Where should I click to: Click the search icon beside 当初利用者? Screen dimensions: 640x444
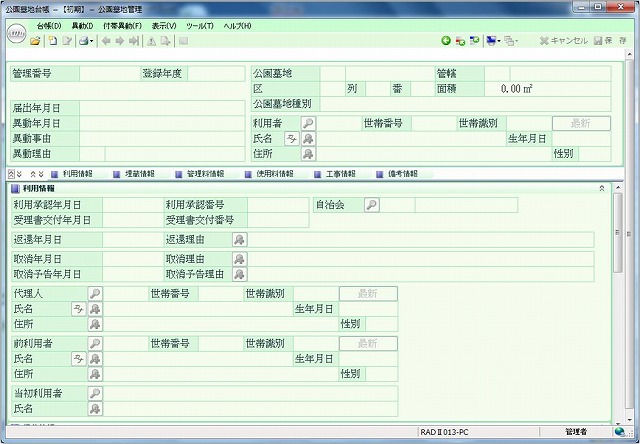click(x=95, y=394)
